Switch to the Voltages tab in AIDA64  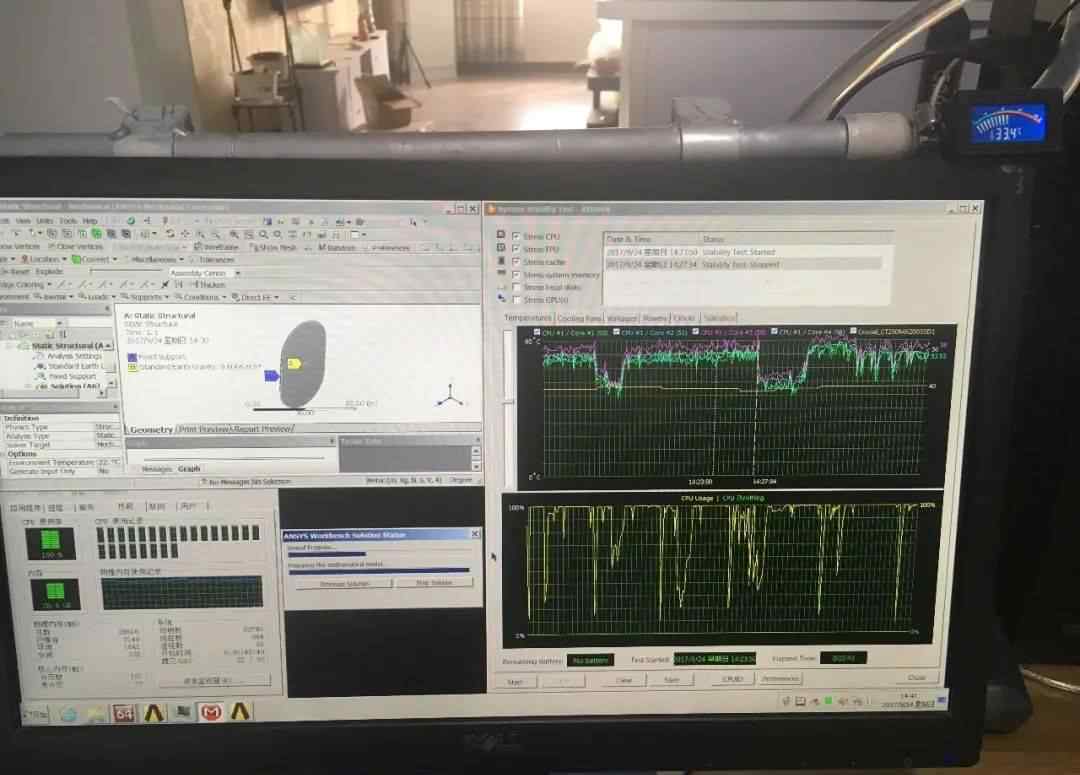pos(621,318)
